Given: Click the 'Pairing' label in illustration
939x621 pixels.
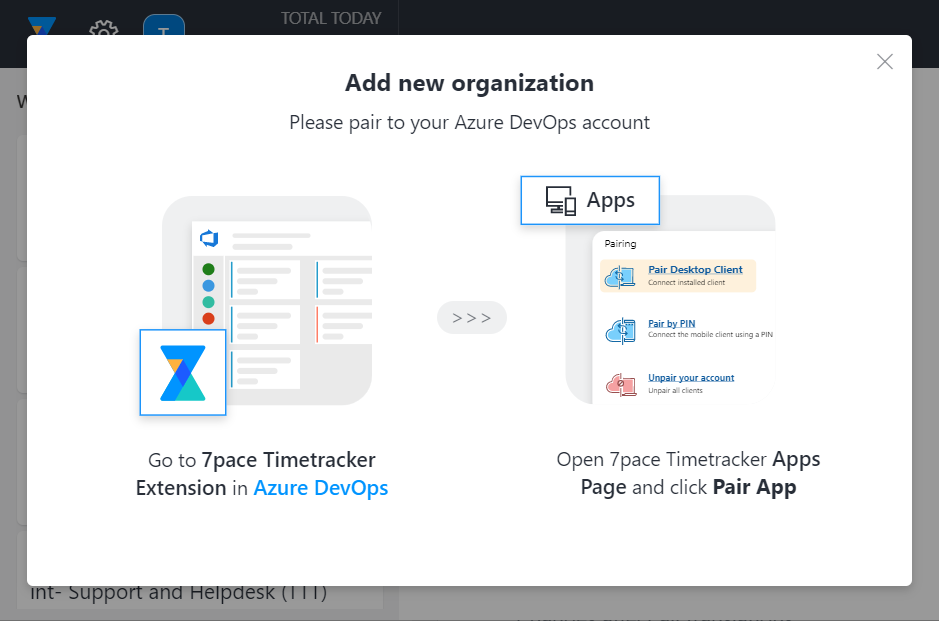Looking at the screenshot, I should [620, 244].
